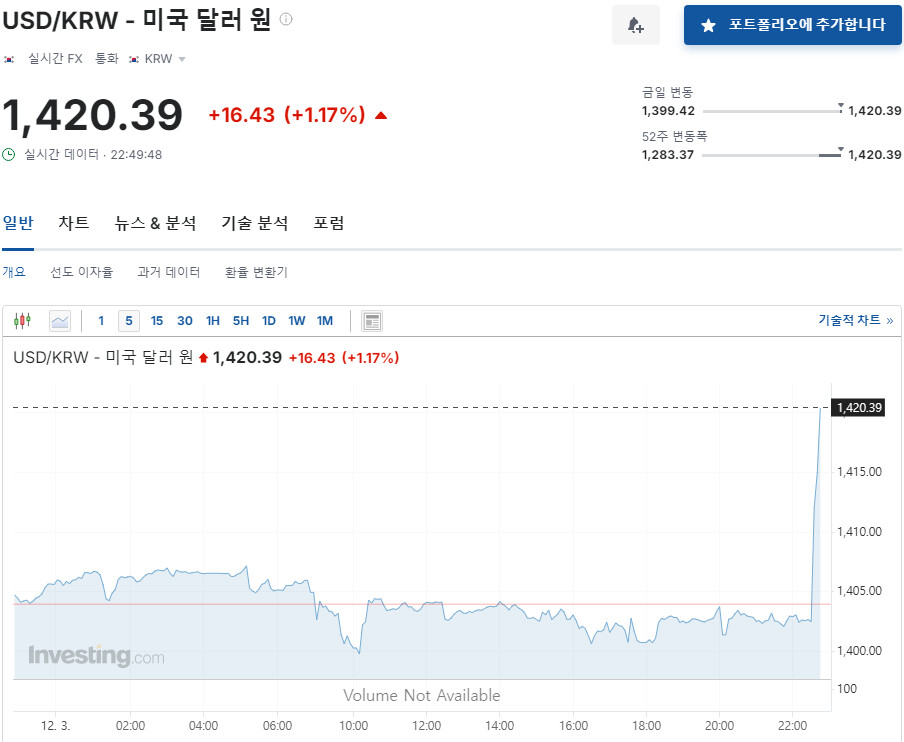Click the 52주 변동폭 range slider bar
Viewport: 904px width, 742px height.
click(772, 155)
